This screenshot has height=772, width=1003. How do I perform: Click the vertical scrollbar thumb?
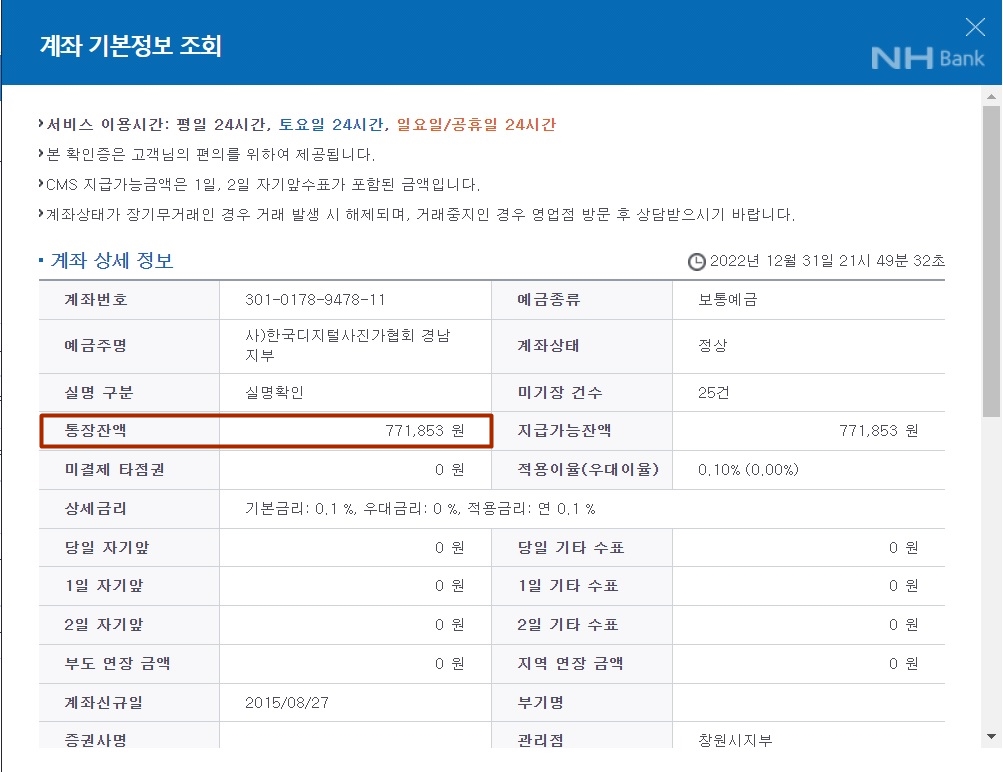(991, 260)
